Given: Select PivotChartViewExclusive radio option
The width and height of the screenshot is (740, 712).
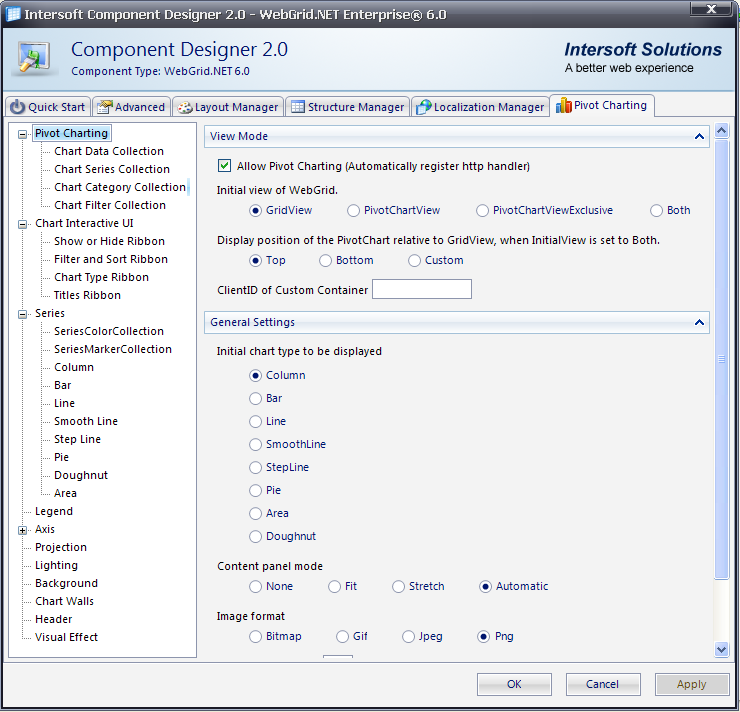Looking at the screenshot, I should (x=482, y=210).
